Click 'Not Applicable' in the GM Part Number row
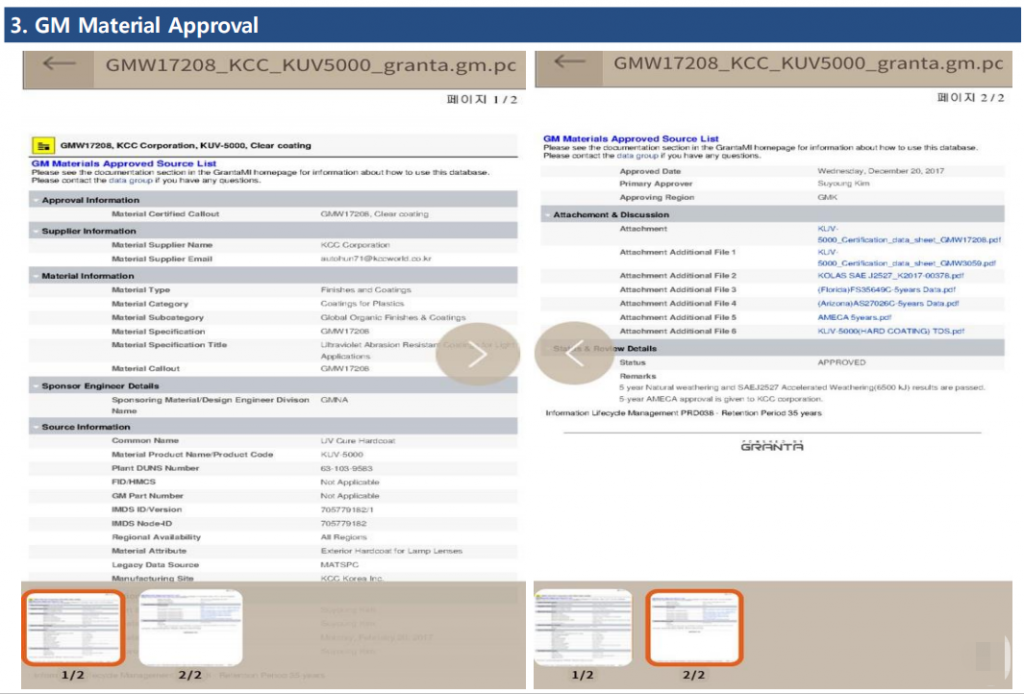 pos(349,496)
